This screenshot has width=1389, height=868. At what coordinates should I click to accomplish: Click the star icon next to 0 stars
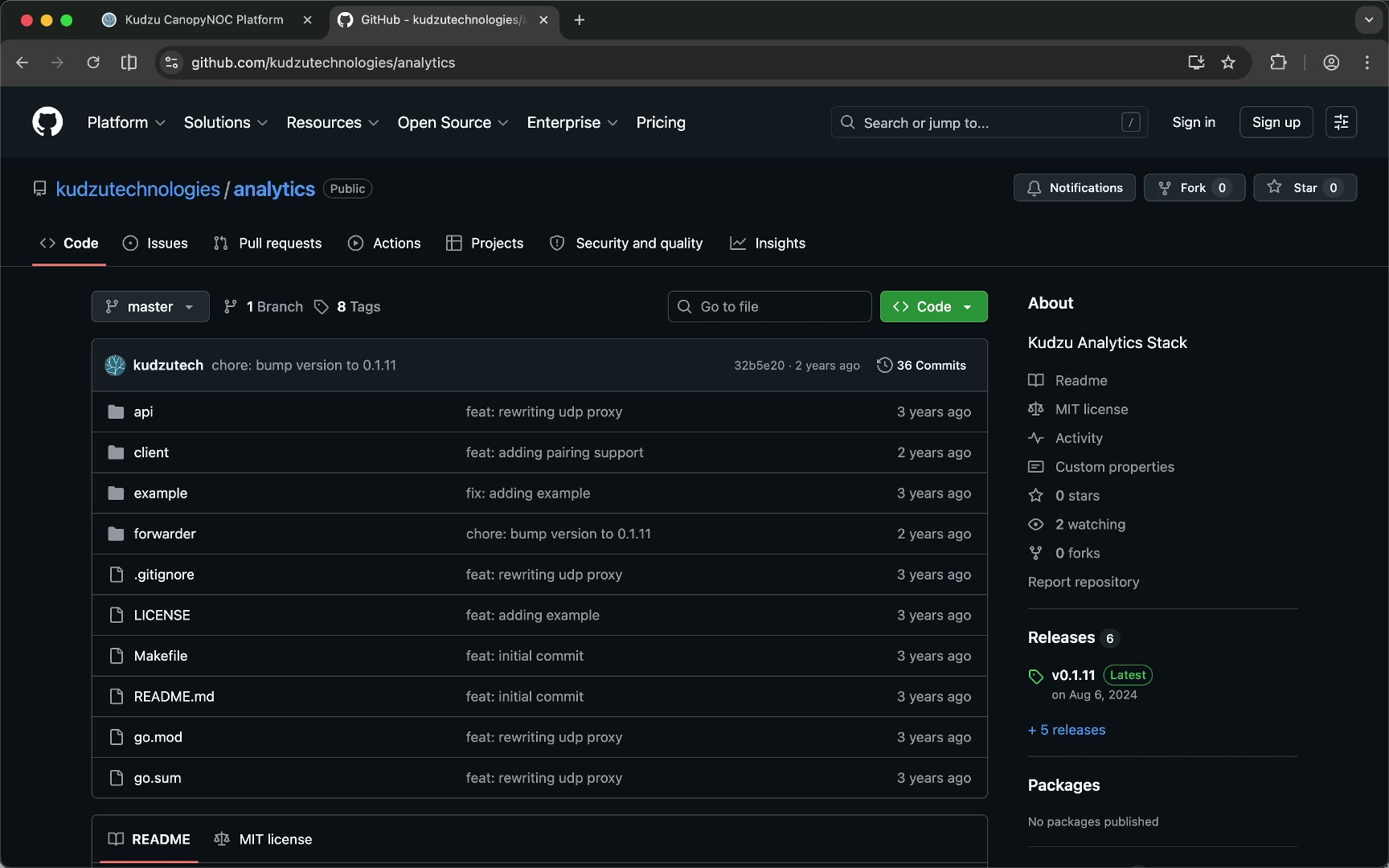pos(1036,496)
